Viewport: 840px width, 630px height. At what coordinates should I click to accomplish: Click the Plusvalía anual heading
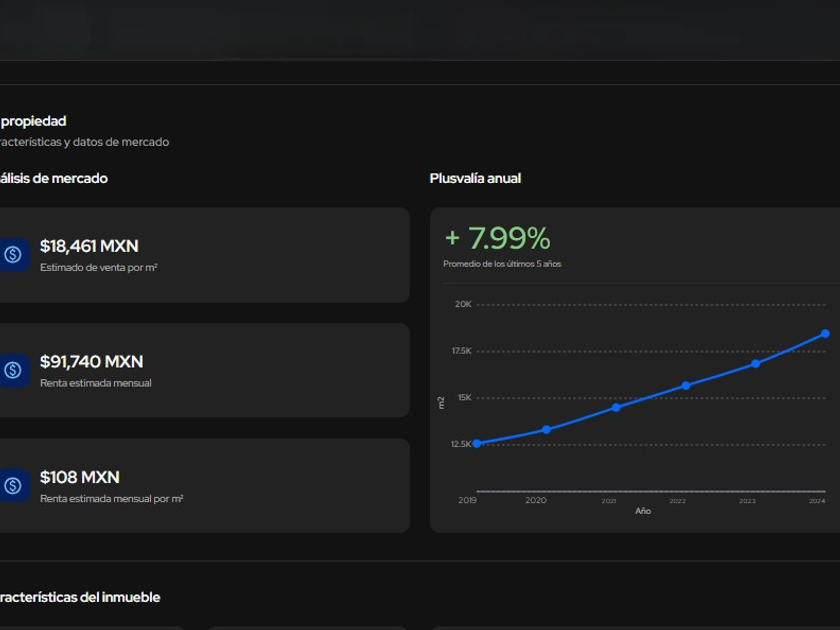click(x=475, y=178)
